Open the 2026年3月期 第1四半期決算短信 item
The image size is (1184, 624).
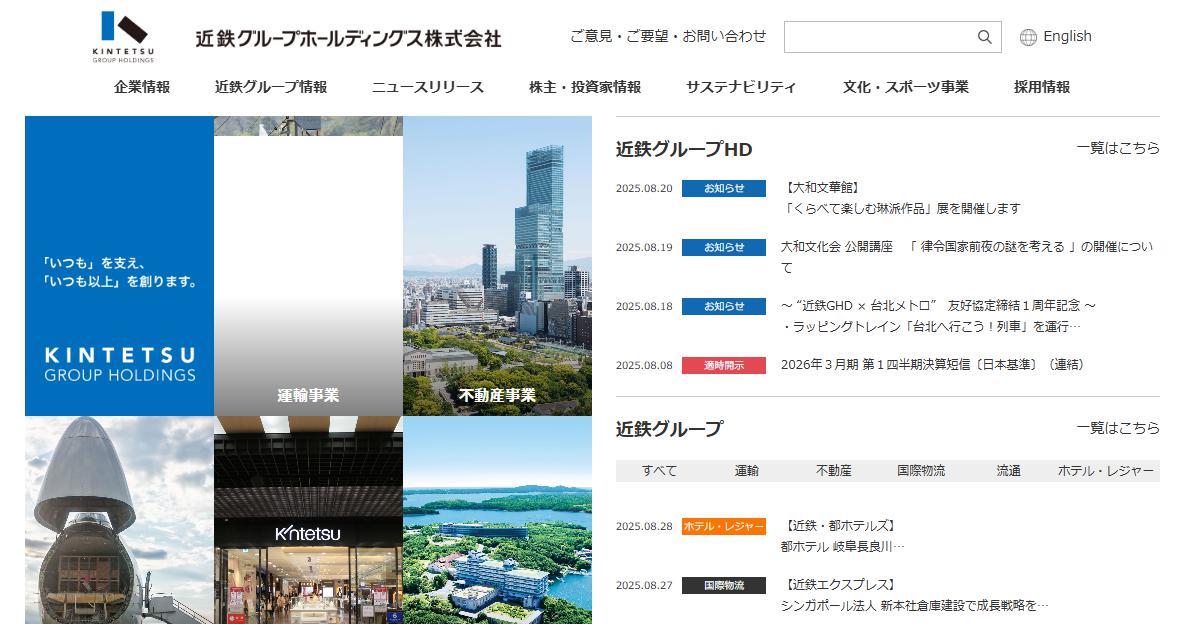pos(933,365)
